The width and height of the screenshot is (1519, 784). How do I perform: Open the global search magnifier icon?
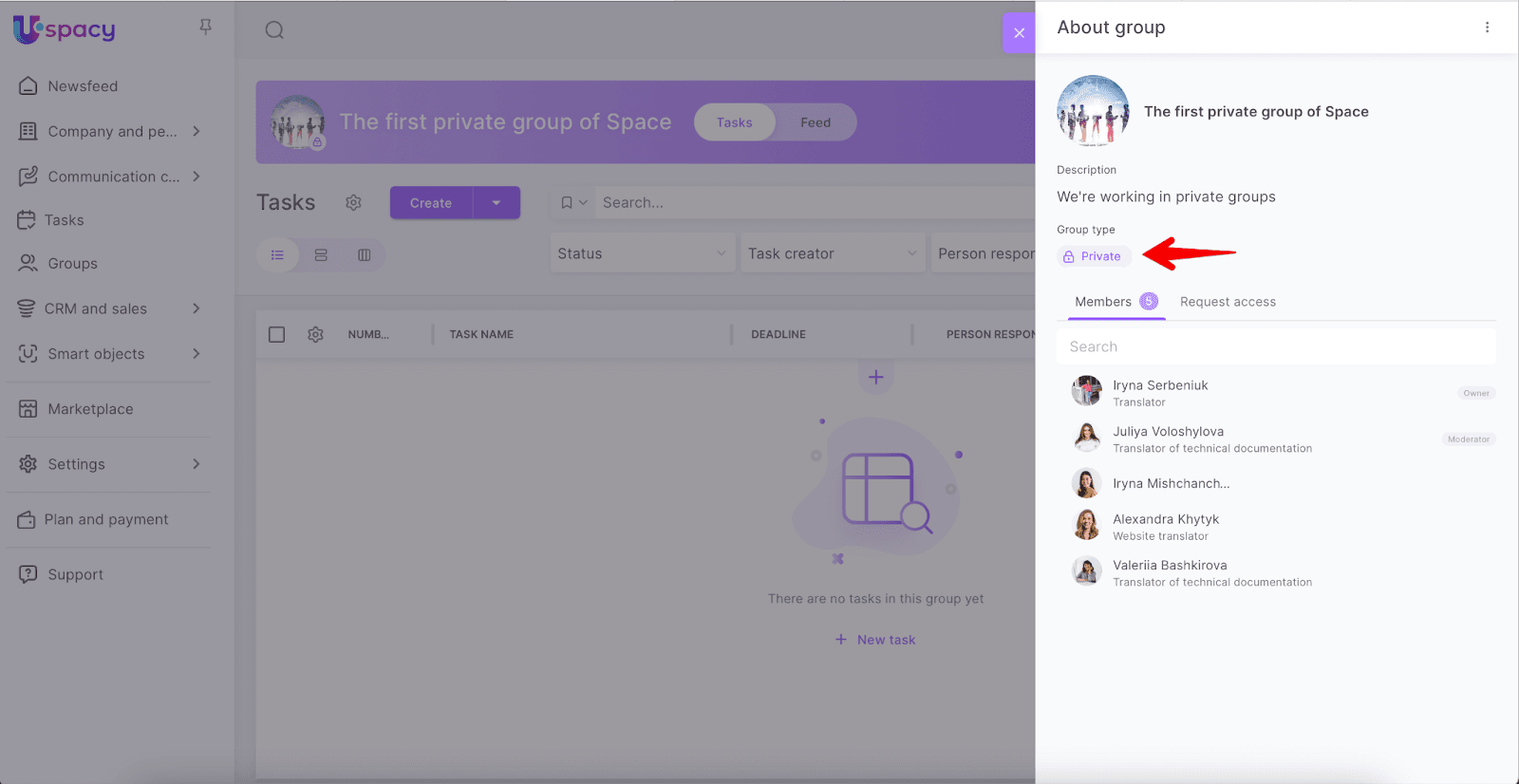pos(274,30)
